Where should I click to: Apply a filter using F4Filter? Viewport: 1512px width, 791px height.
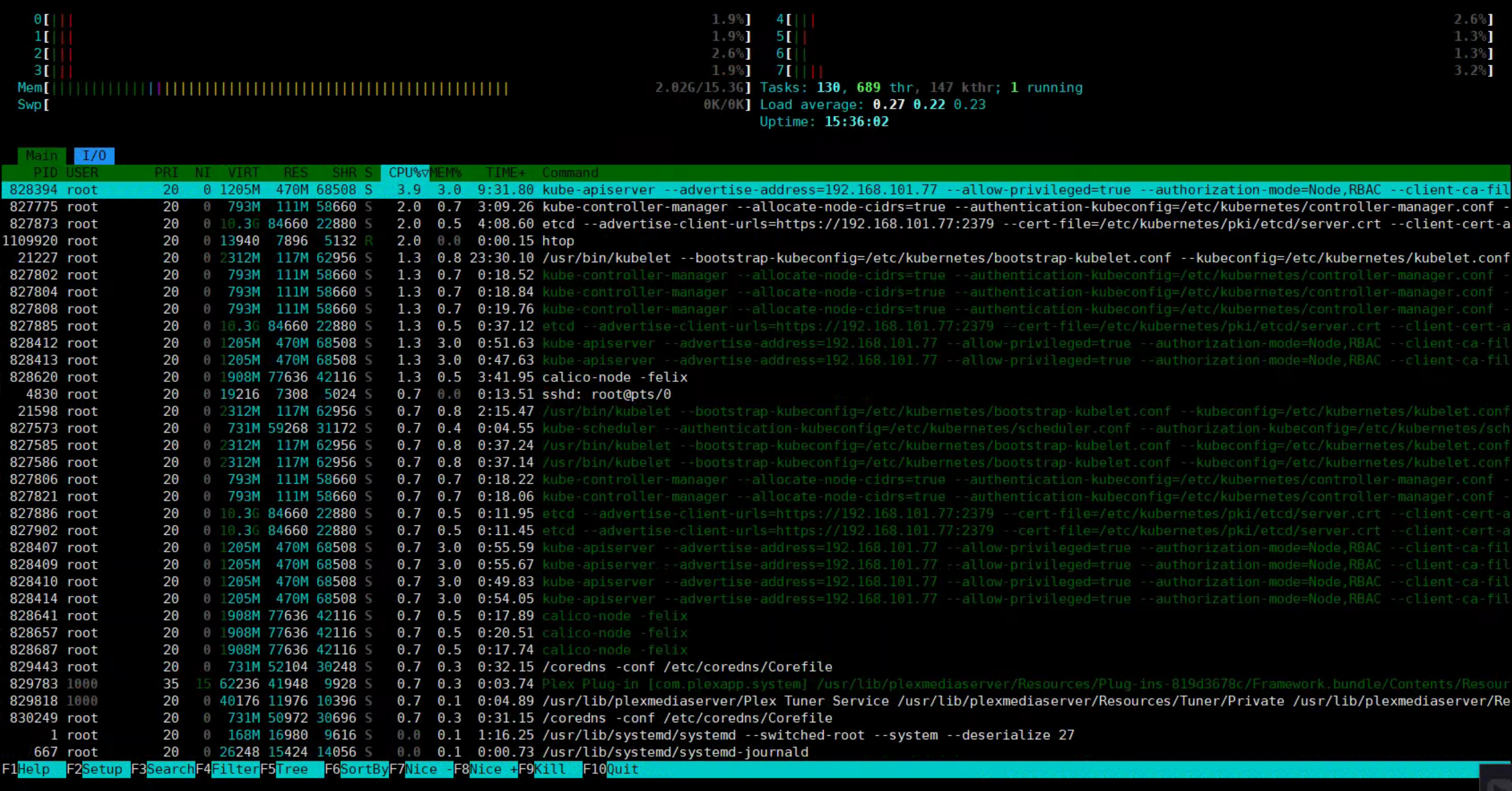(229, 769)
